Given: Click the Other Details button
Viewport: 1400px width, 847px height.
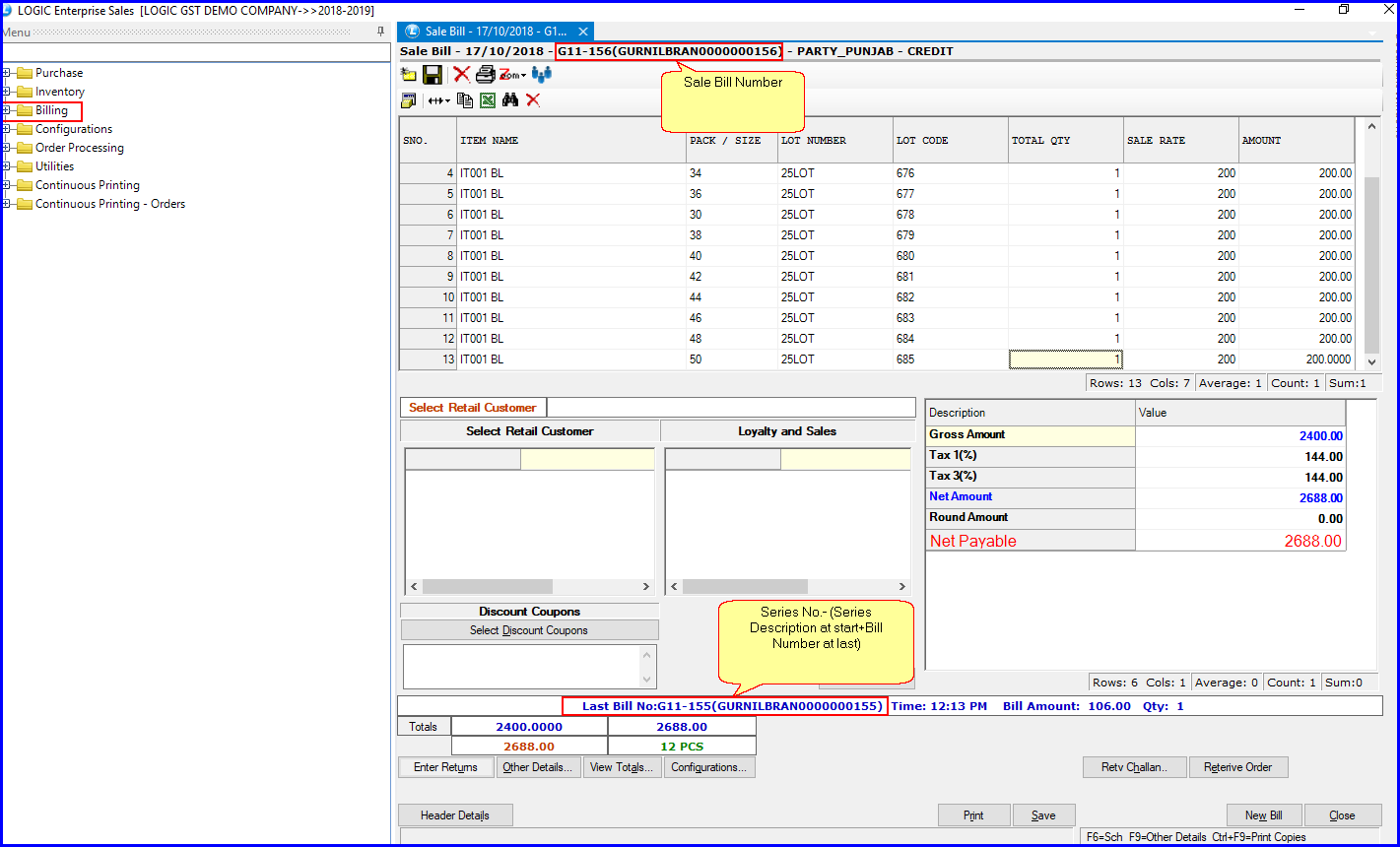Looking at the screenshot, I should click(537, 767).
